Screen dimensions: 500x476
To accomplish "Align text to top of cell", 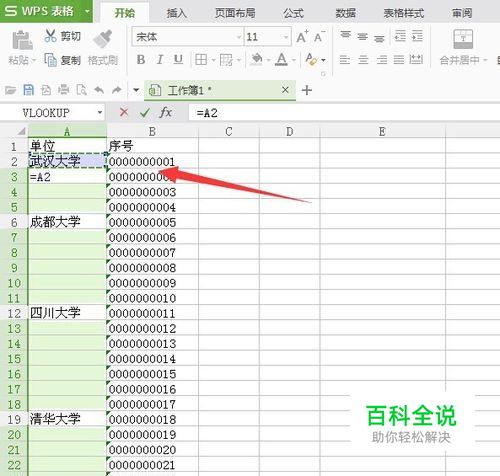I will pos(345,35).
